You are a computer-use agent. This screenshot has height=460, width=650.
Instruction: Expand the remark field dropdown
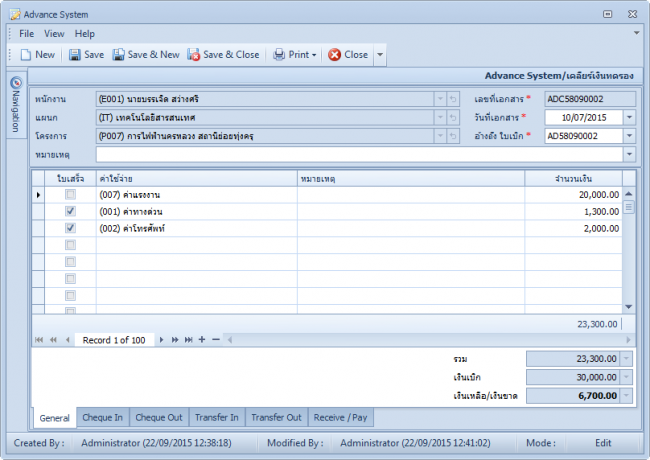[x=629, y=155]
